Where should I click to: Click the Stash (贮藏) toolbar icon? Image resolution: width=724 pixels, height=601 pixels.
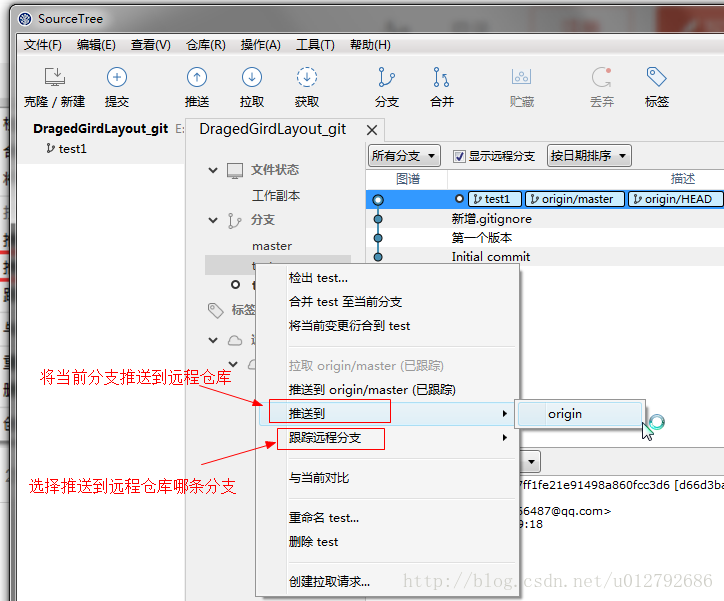pyautogui.click(x=522, y=77)
